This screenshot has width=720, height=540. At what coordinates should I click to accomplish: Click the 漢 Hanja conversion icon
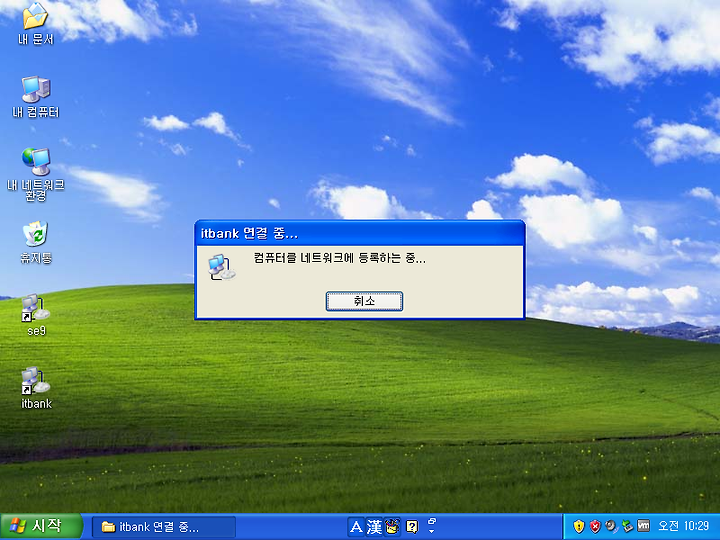pyautogui.click(x=374, y=527)
